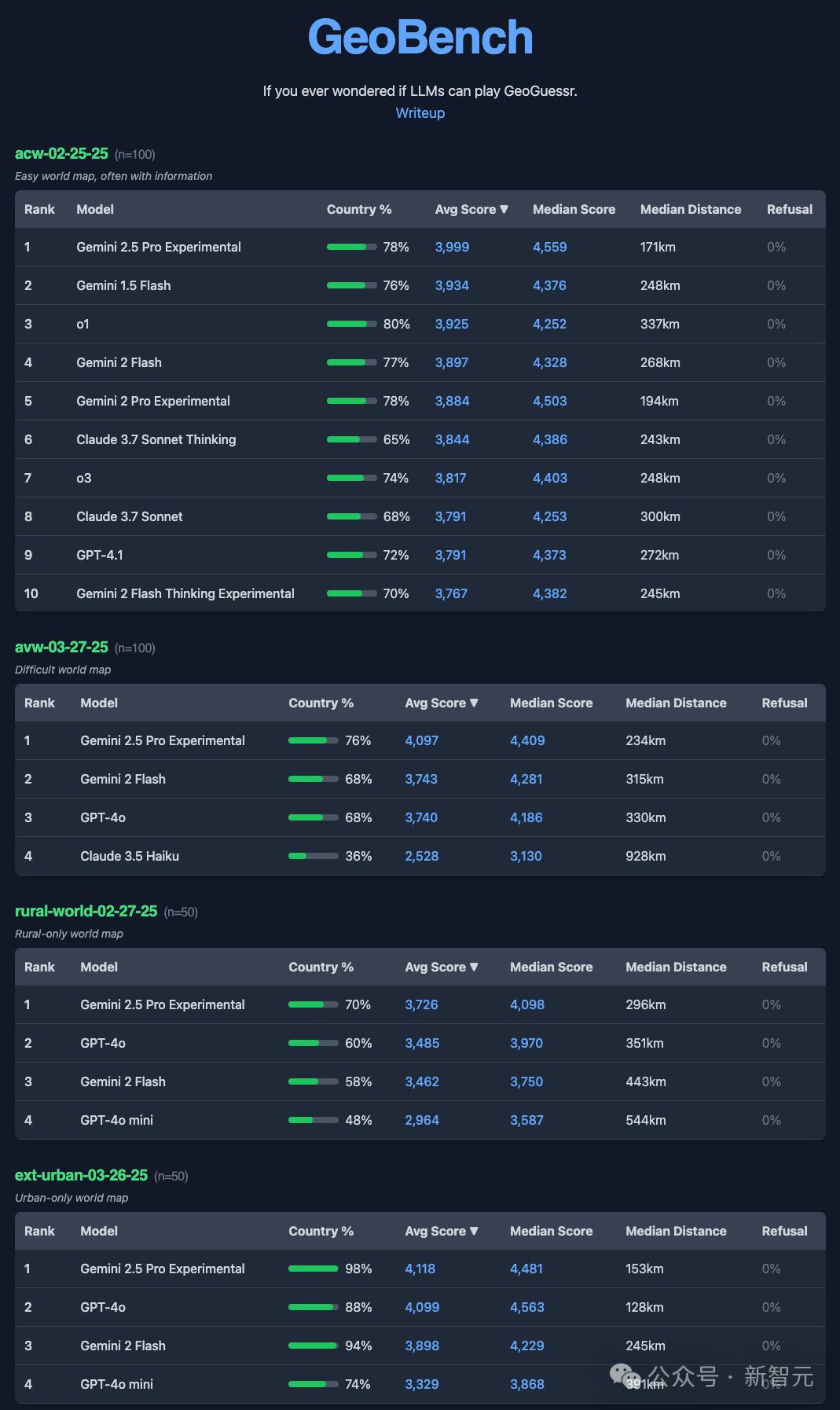840x1410 pixels.
Task: Click o1 country progress bar at 80%
Action: (351, 324)
